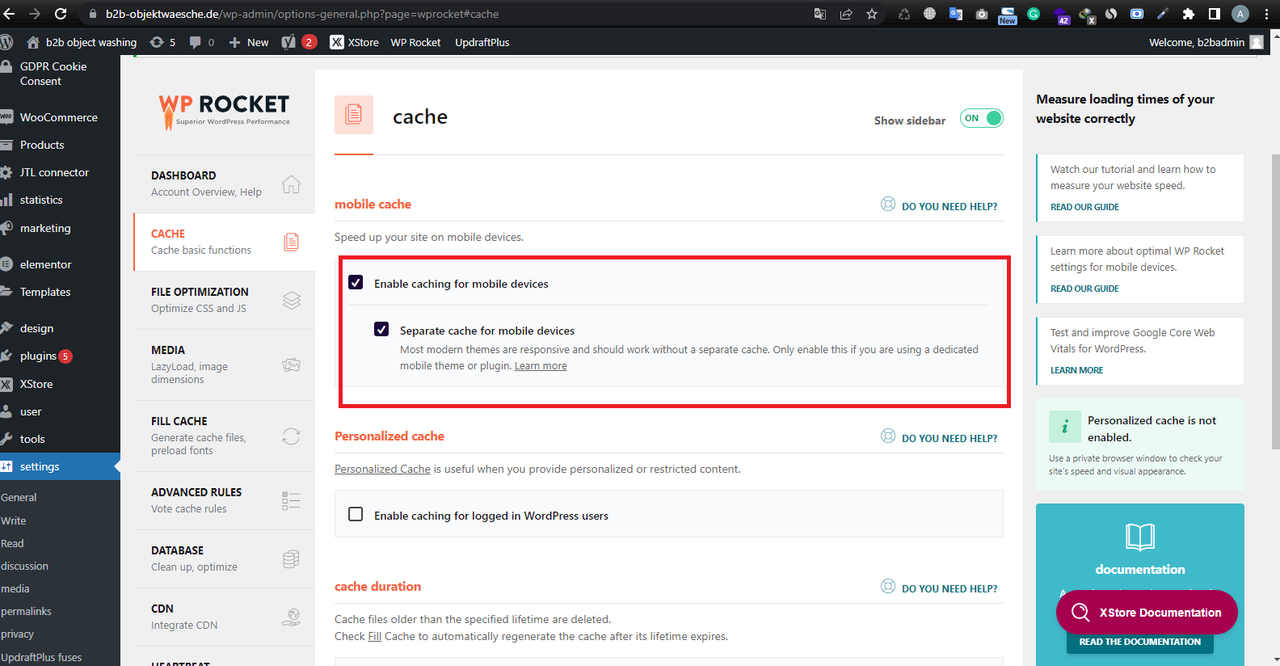Screen dimensions: 1280x666
Task: Switch to the ADVANCED RULES tab
Action: tap(224, 500)
